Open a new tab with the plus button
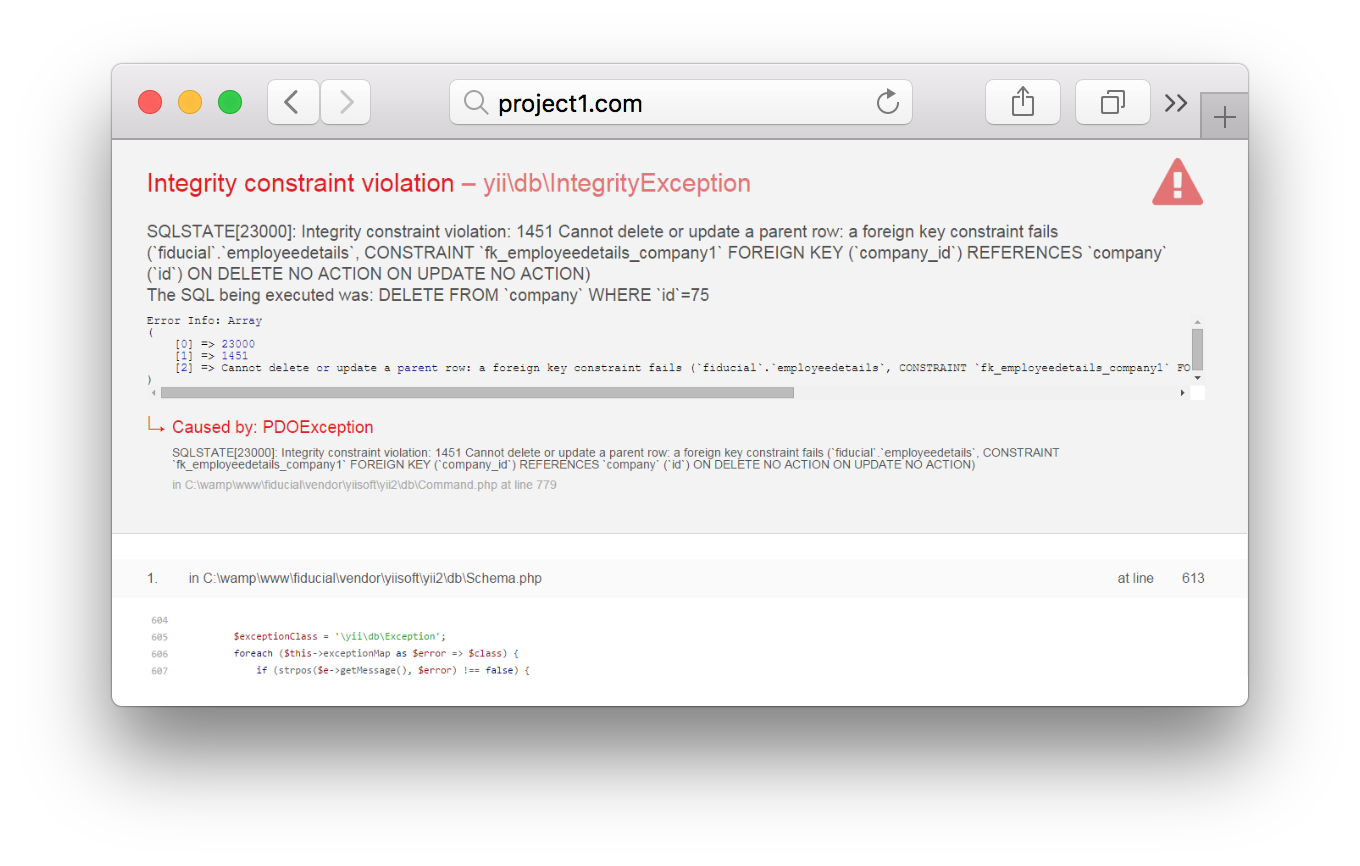1360x866 pixels. (1224, 117)
